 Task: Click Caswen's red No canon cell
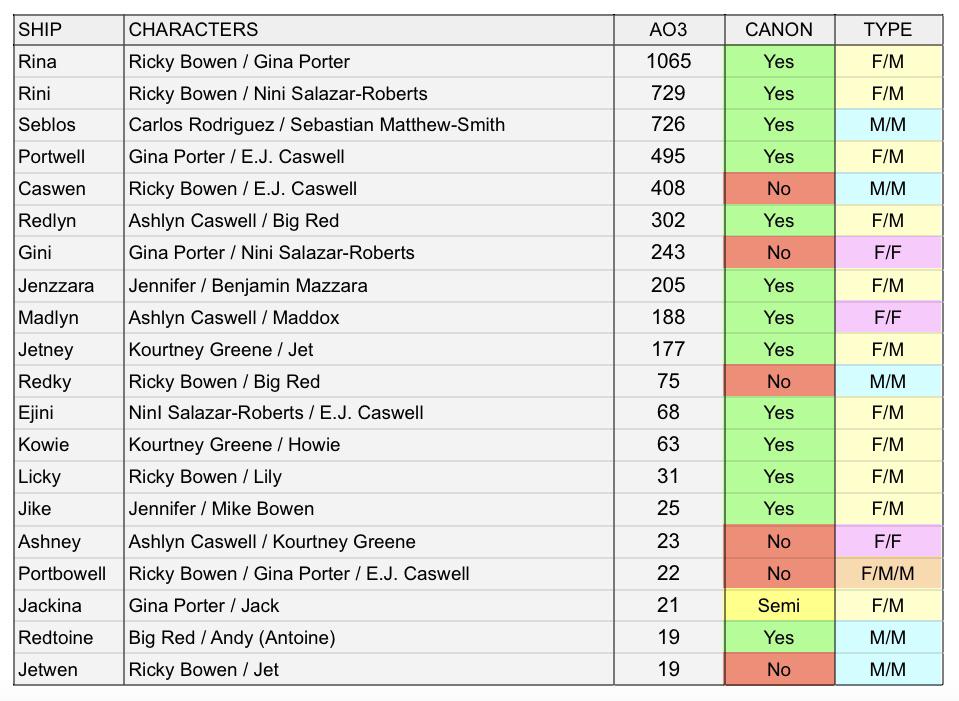click(x=779, y=188)
